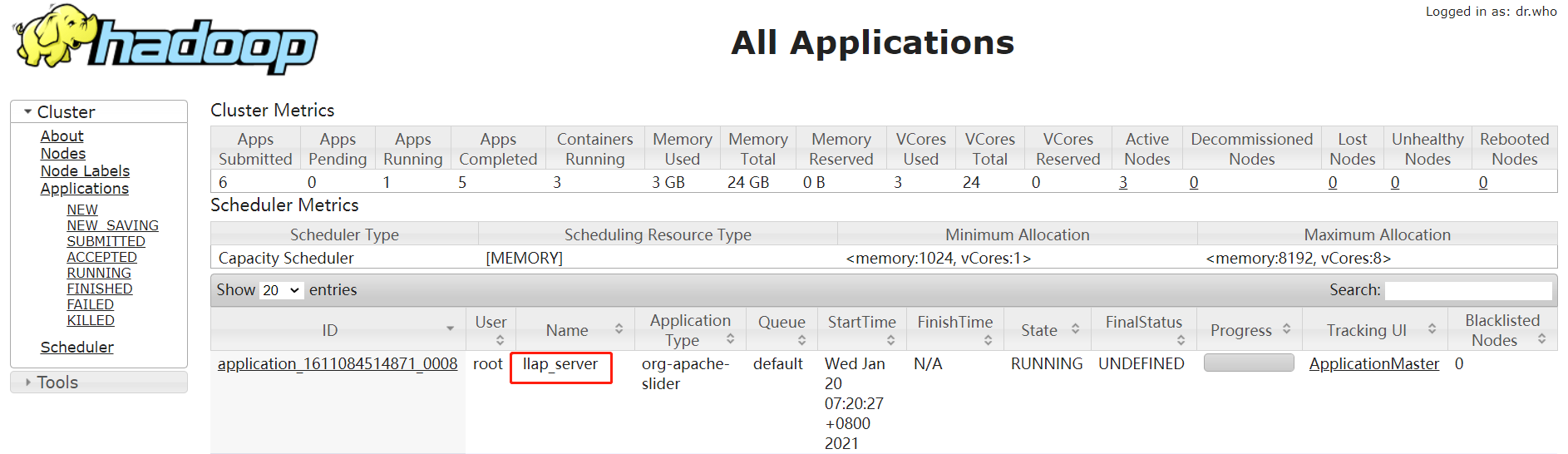Sort by User column arrows

(x=500, y=340)
